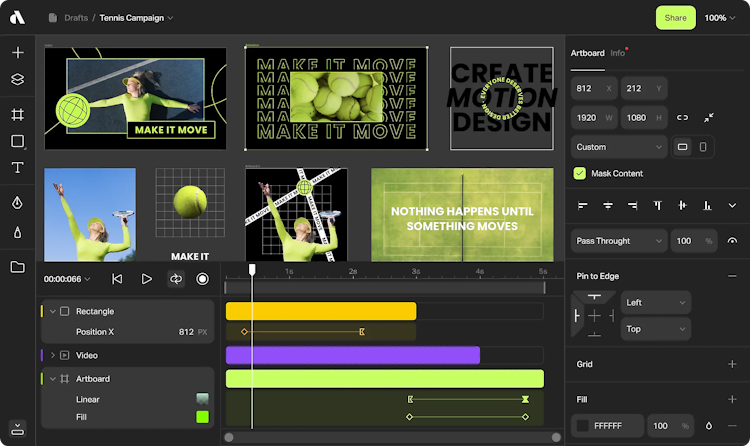Align left using the first alignment icon
The image size is (750, 446).
coord(583,206)
